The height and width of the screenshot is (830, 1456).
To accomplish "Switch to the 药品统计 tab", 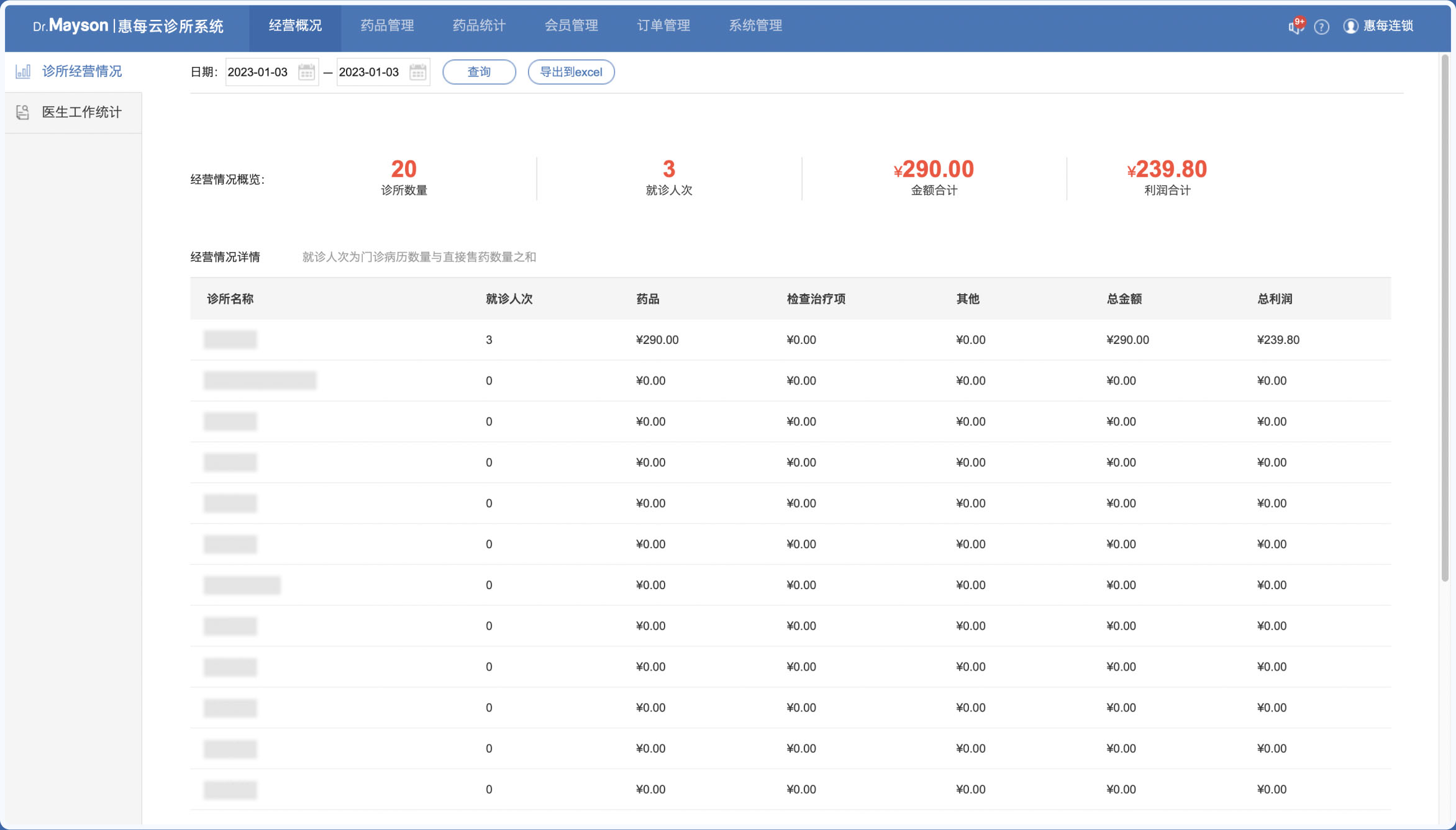I will point(479,25).
